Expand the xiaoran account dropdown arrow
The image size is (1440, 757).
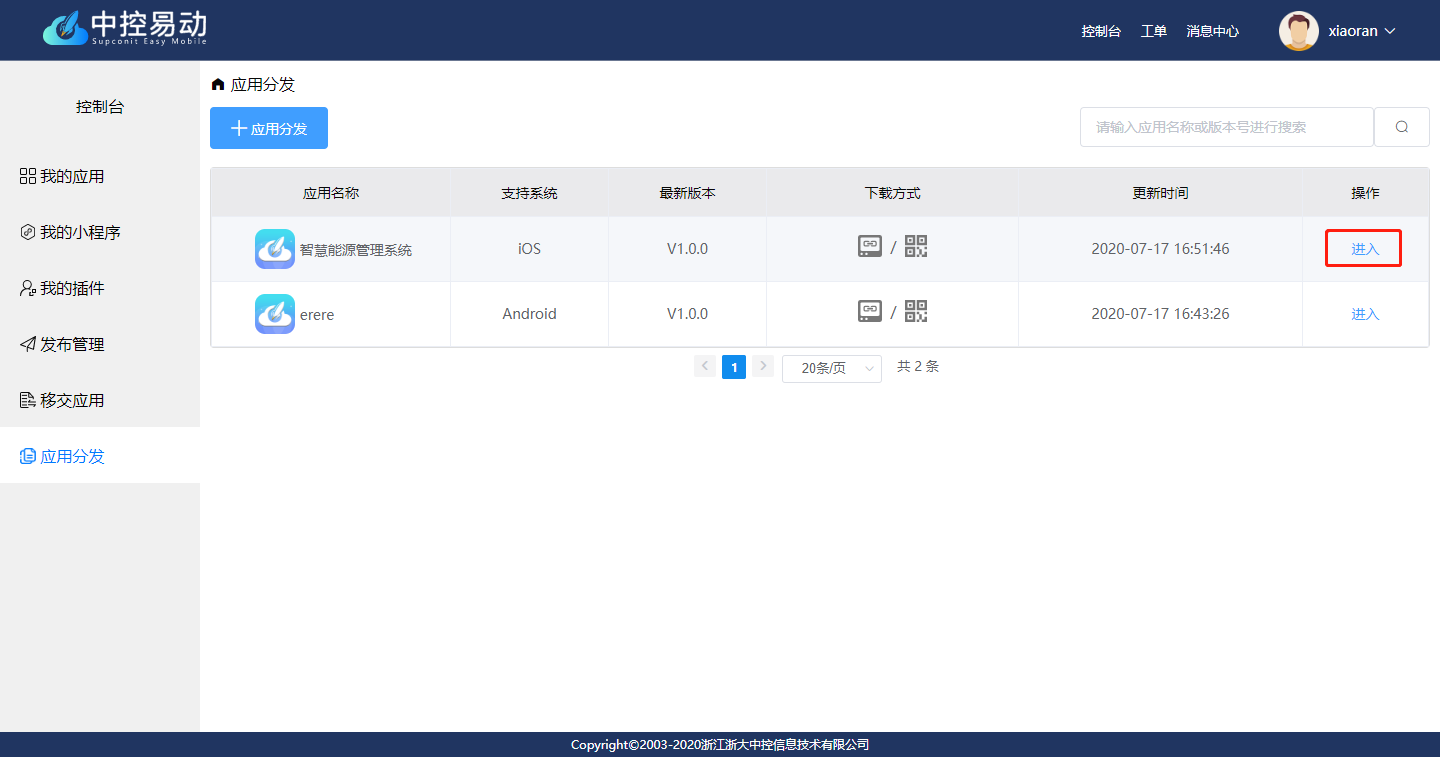coord(1389,31)
